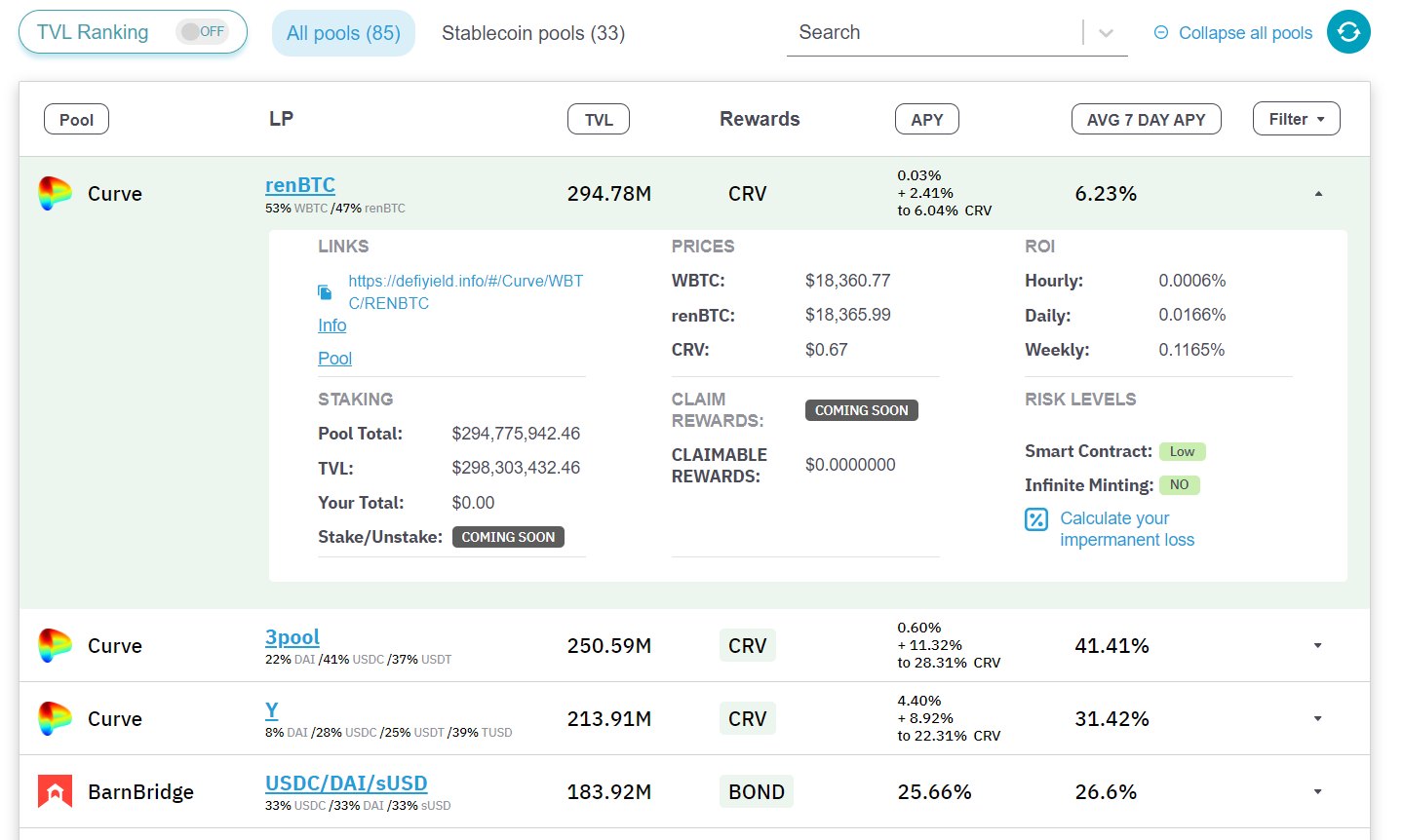
Task: Open the Filter dropdown
Action: point(1297,119)
